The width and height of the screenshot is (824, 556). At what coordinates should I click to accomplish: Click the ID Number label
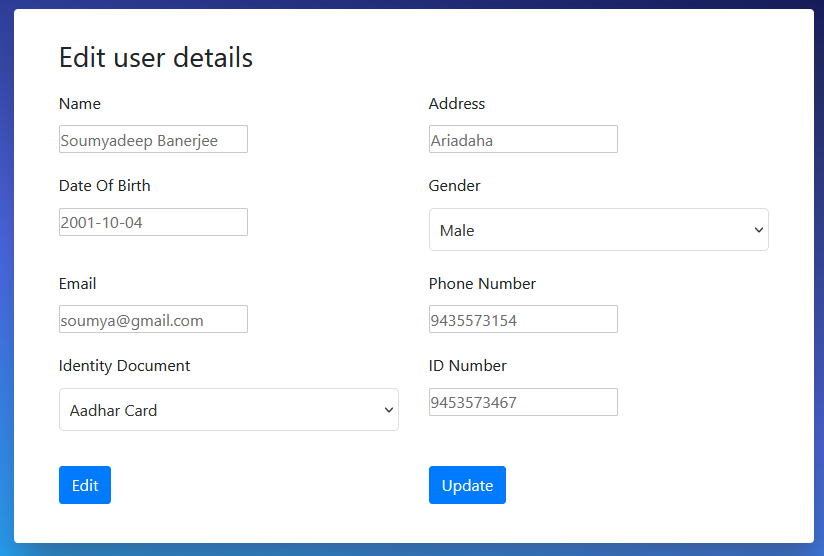click(467, 366)
